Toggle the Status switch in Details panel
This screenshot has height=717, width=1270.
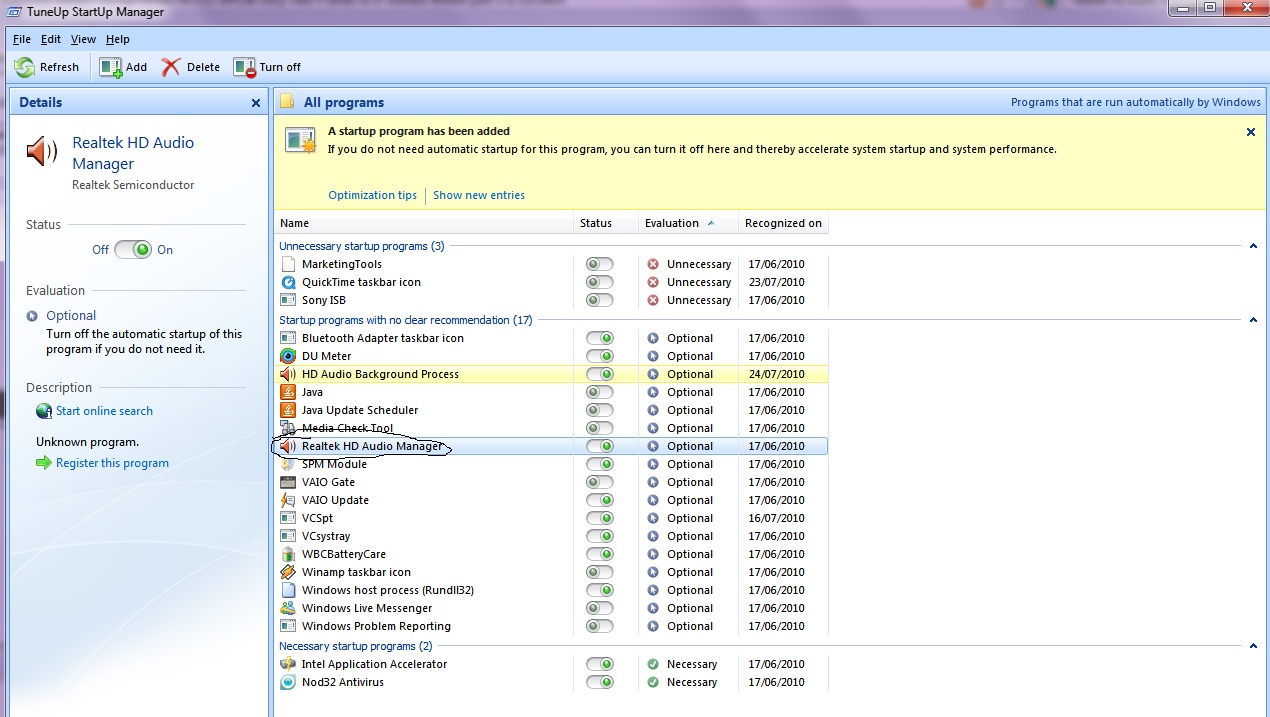pyautogui.click(x=133, y=250)
